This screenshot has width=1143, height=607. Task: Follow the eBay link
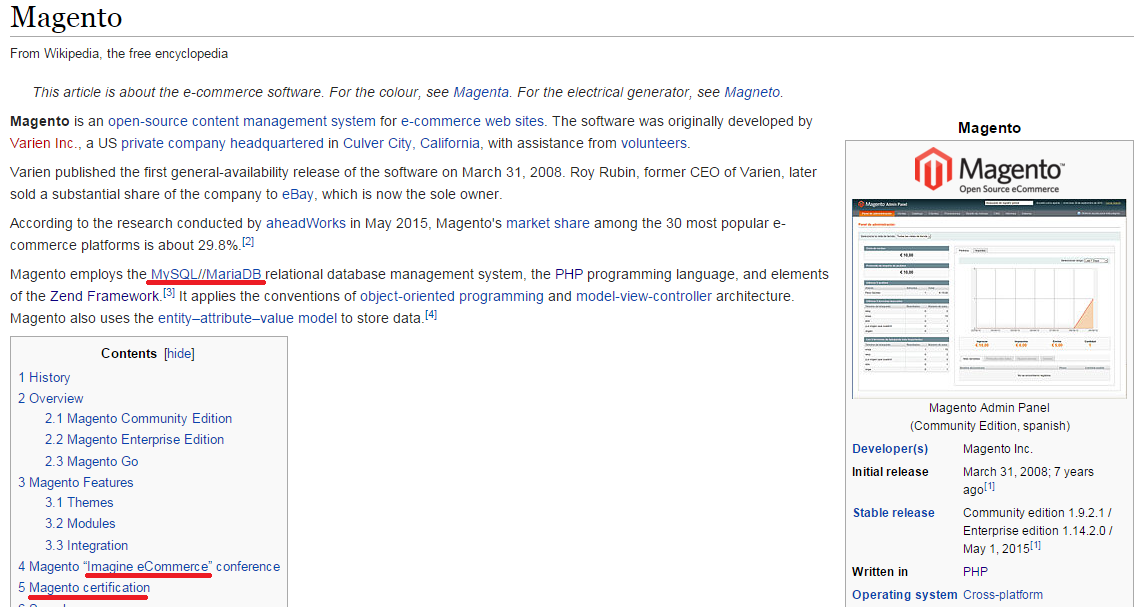click(x=297, y=195)
